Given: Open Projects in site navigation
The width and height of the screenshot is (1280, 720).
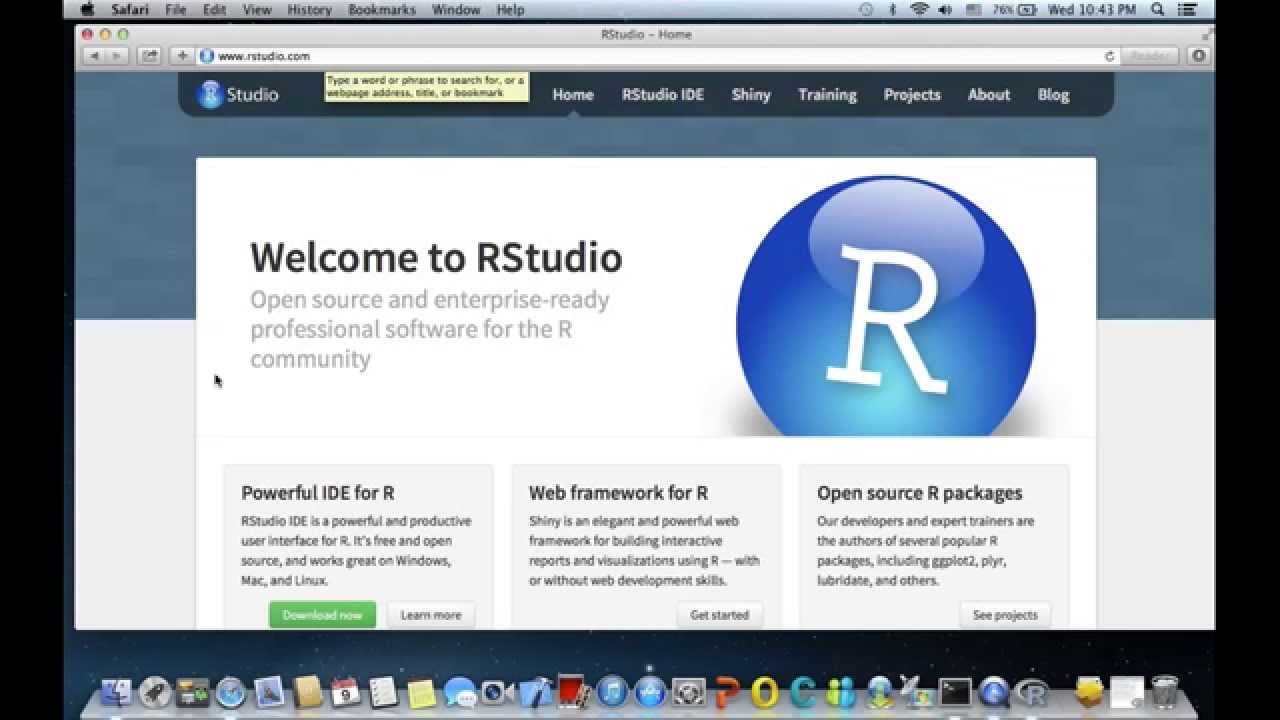Looking at the screenshot, I should (x=912, y=94).
